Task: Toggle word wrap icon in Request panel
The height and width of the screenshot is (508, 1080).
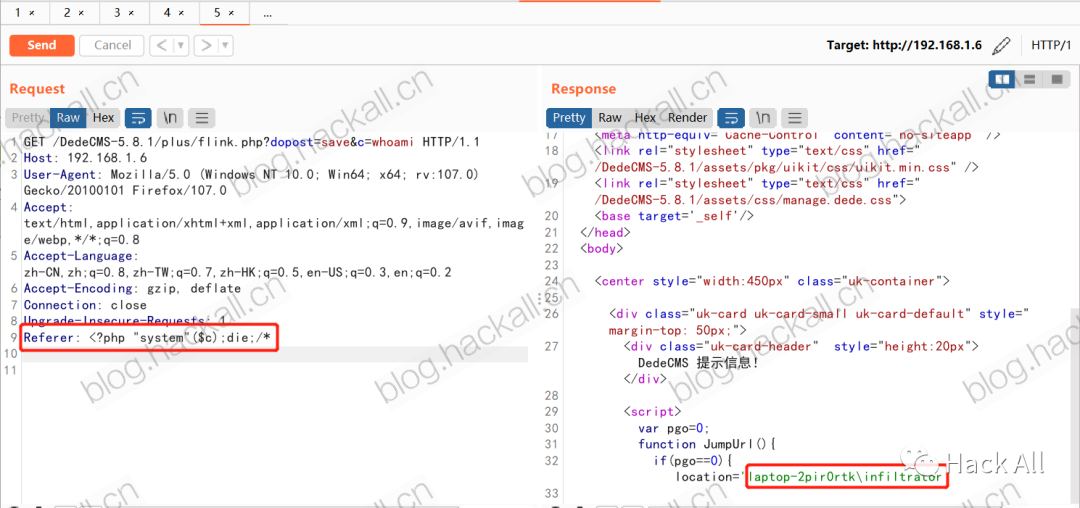Action: pyautogui.click(x=138, y=118)
